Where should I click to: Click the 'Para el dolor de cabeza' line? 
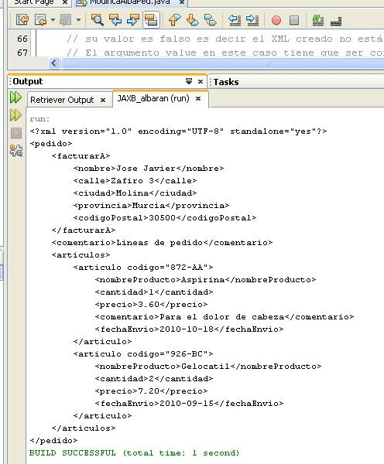(225, 317)
